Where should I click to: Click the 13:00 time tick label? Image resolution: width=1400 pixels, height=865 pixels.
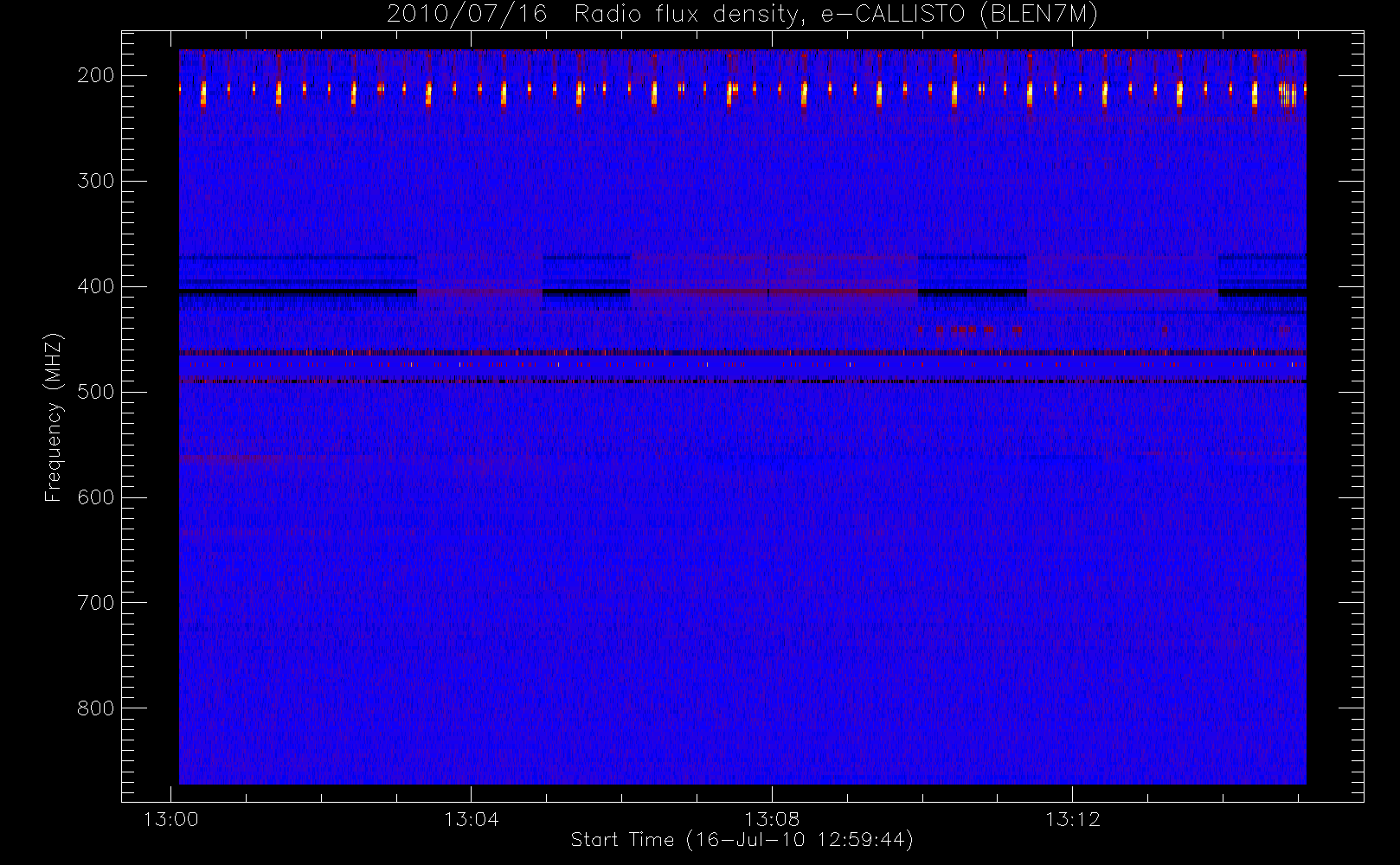tap(171, 819)
